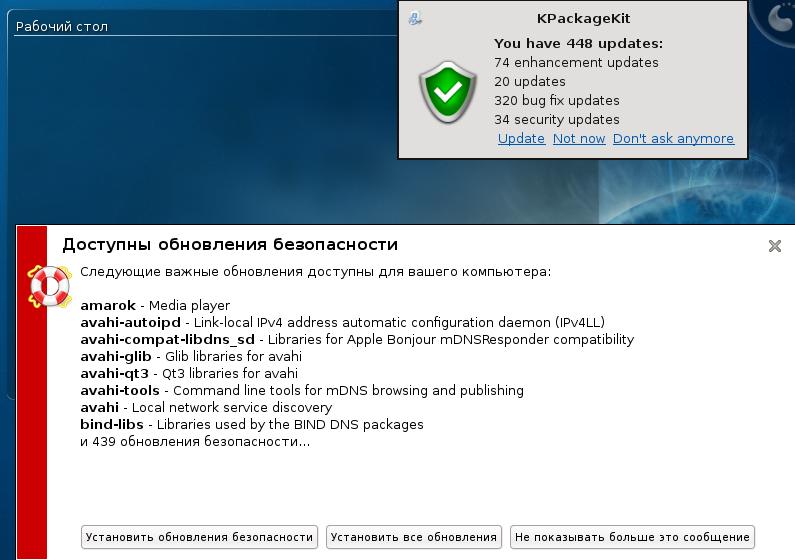Click the avahi-tools package entry
The width and height of the screenshot is (795, 560).
[302, 390]
